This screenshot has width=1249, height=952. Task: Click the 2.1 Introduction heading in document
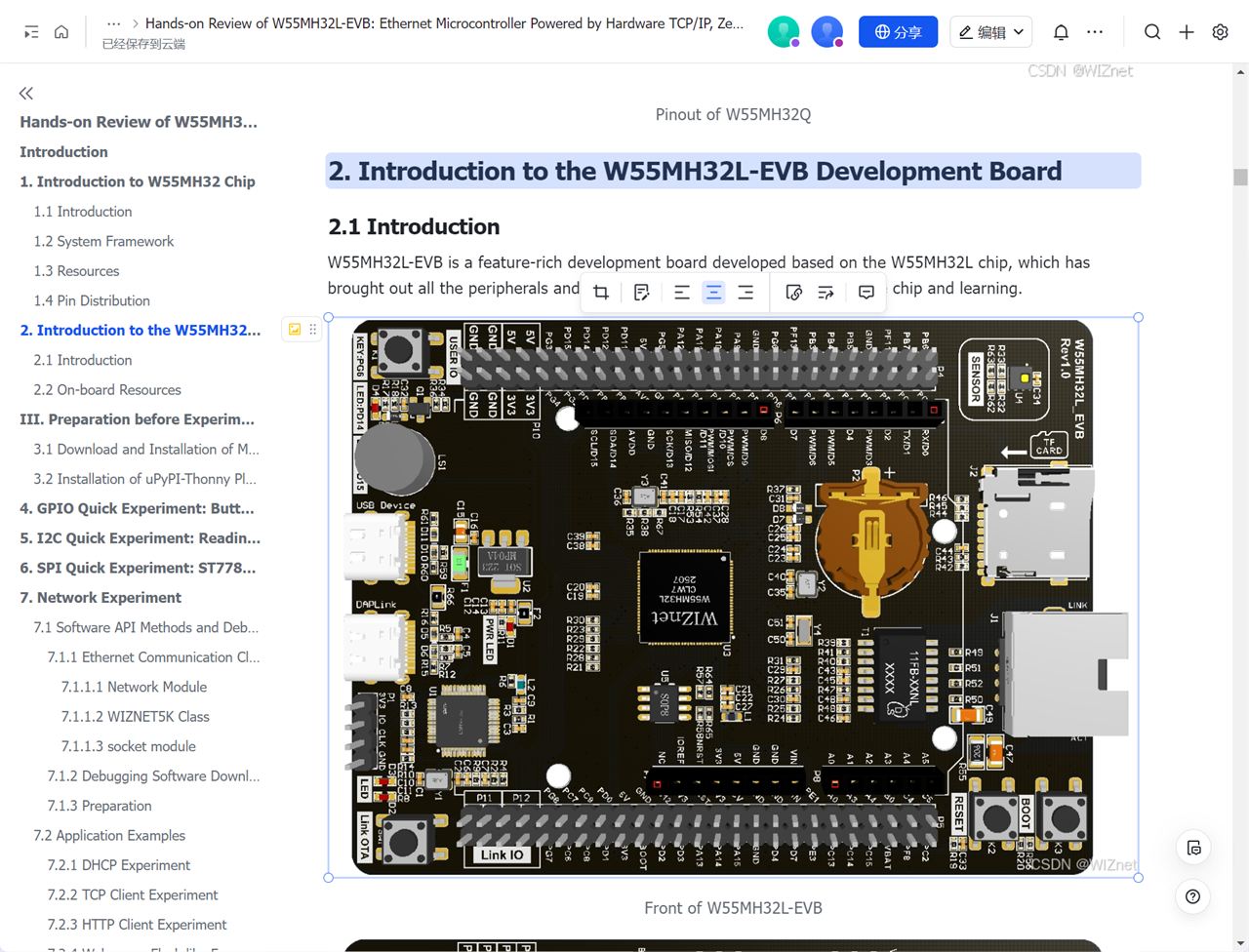414,226
